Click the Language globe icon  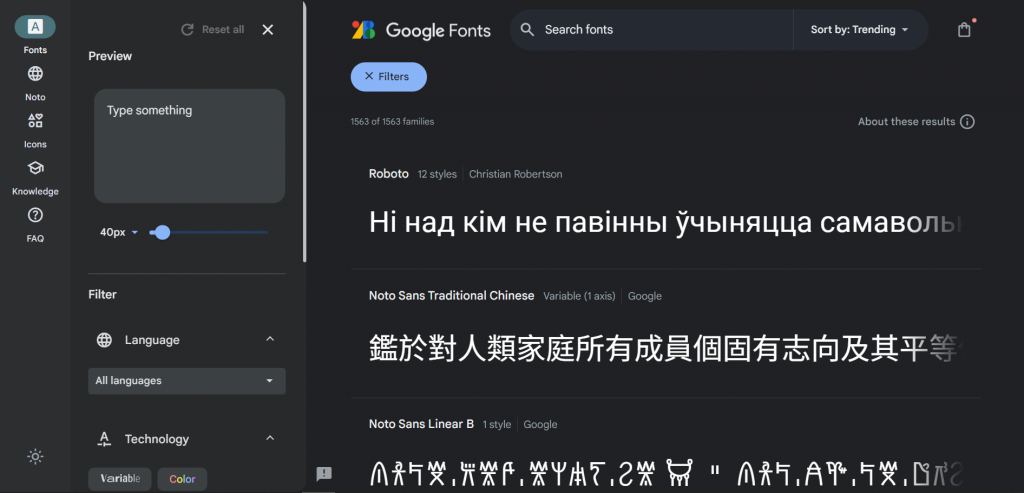pos(104,340)
